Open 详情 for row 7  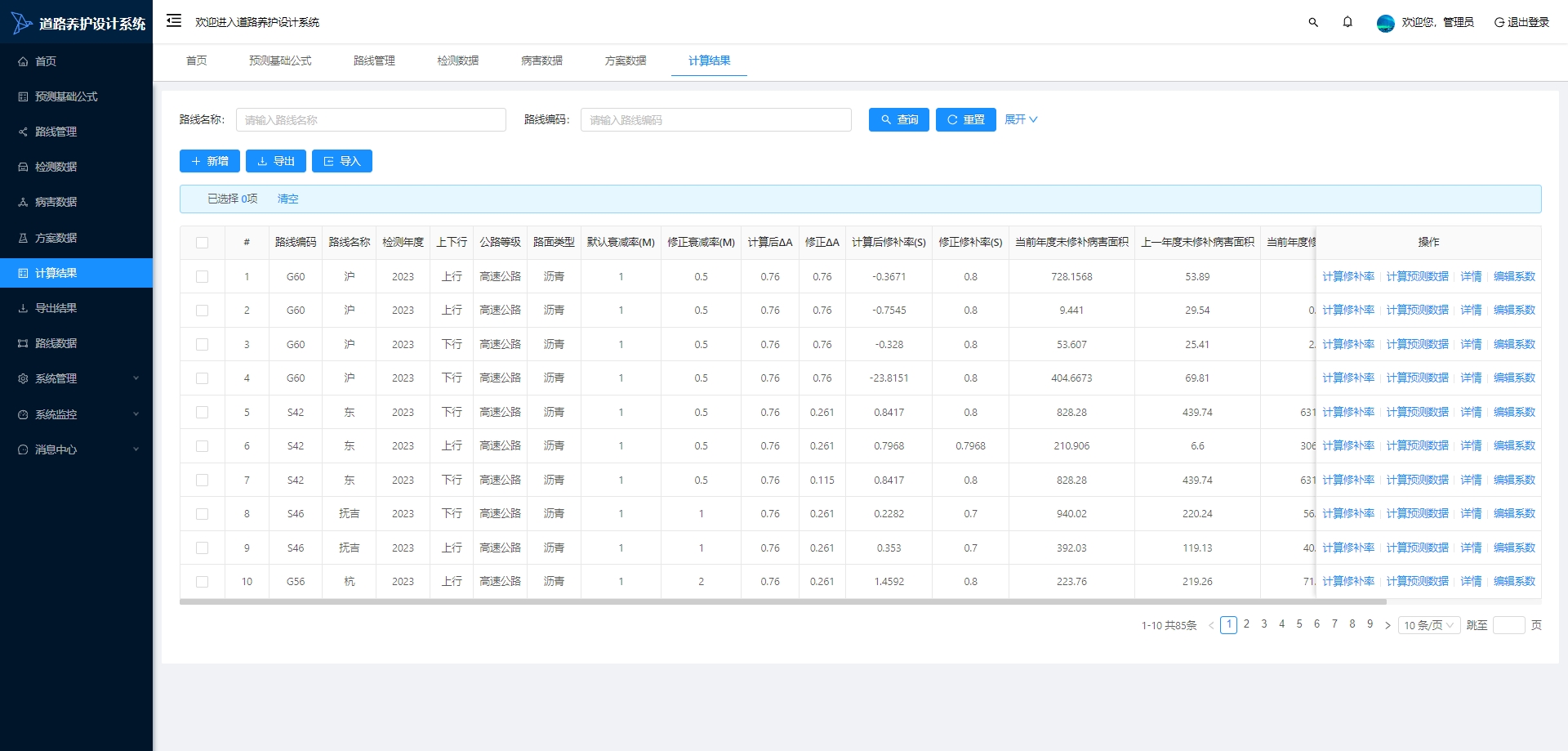coord(1471,481)
